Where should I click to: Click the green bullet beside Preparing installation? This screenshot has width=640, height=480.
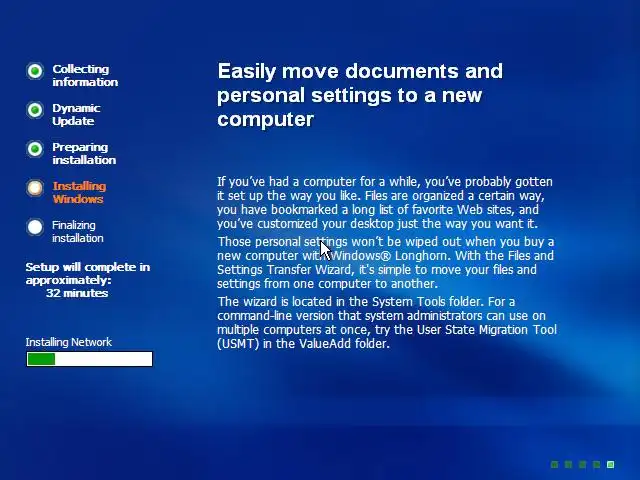coord(35,149)
